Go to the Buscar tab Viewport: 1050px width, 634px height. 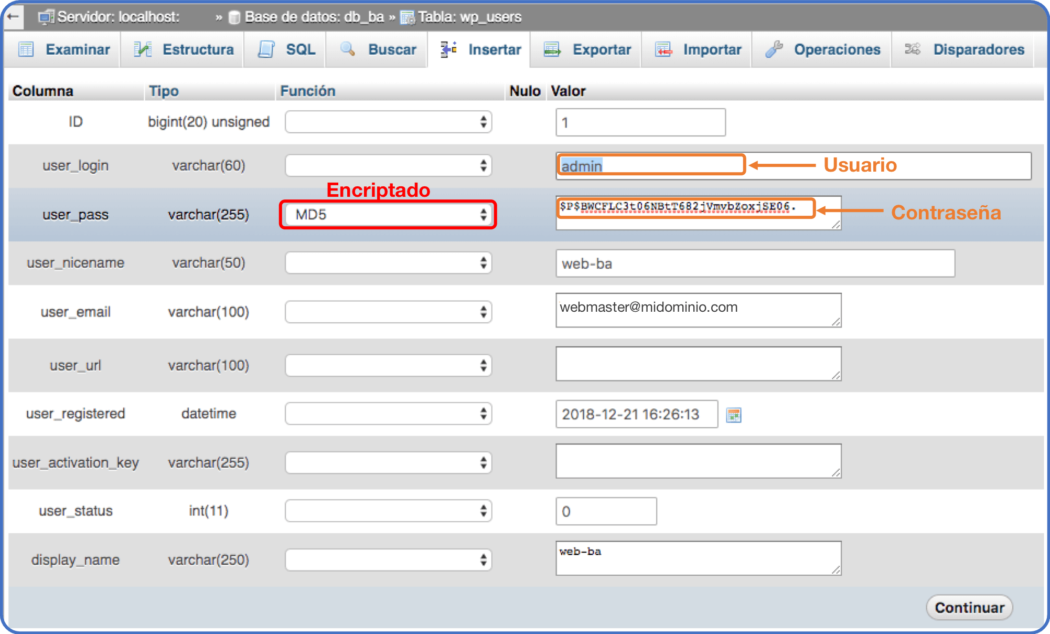pos(378,49)
